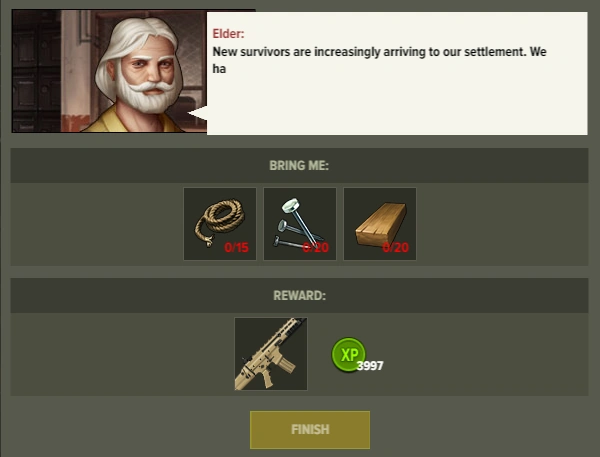Viewport: 600px width, 457px height.
Task: Click the Reward header bar
Action: point(299,295)
